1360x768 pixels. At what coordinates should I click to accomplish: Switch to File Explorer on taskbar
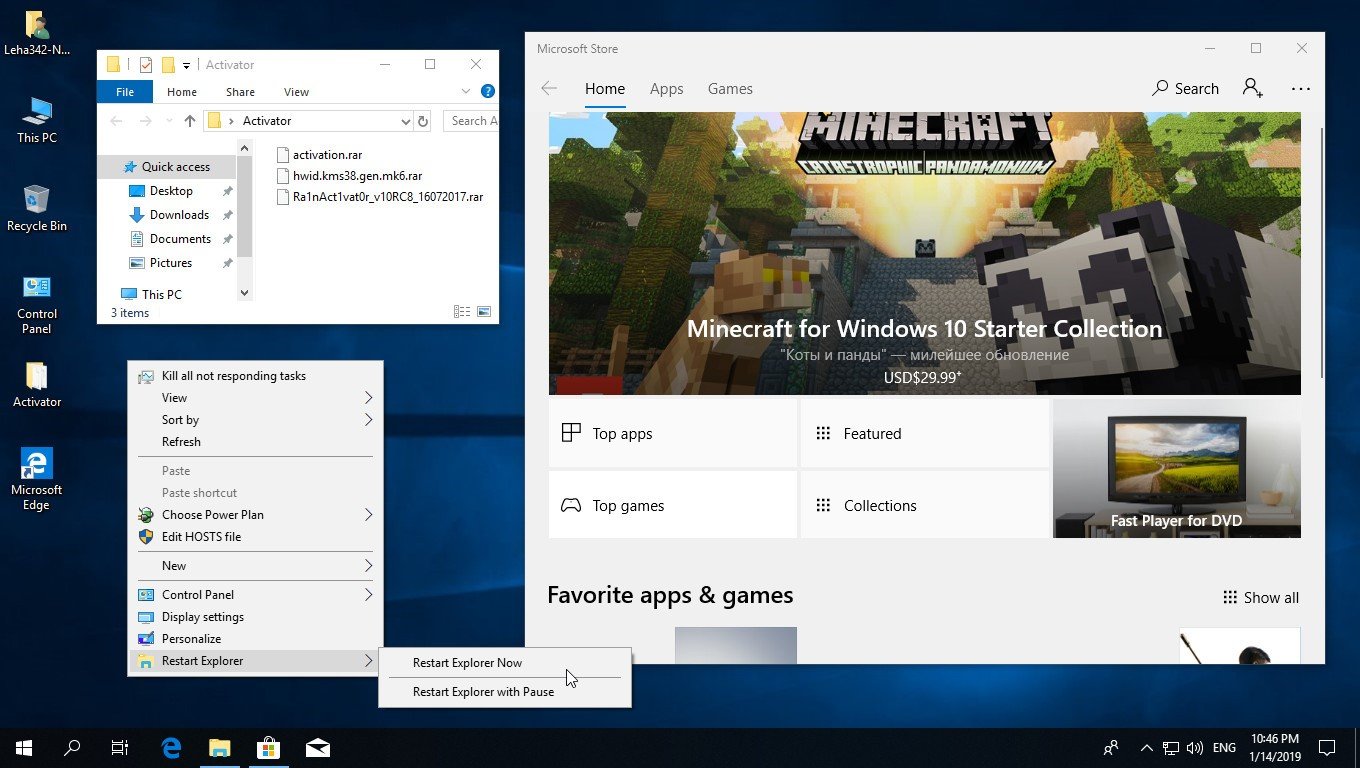[219, 747]
